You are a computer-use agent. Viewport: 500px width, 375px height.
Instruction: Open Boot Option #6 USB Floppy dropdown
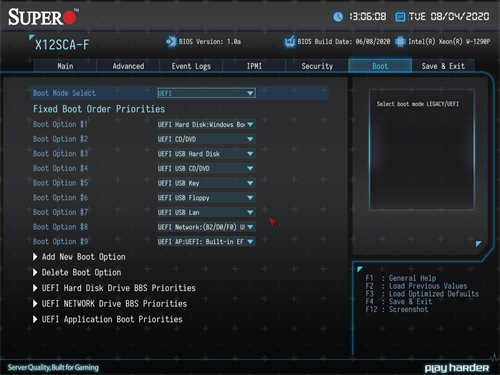206,198
